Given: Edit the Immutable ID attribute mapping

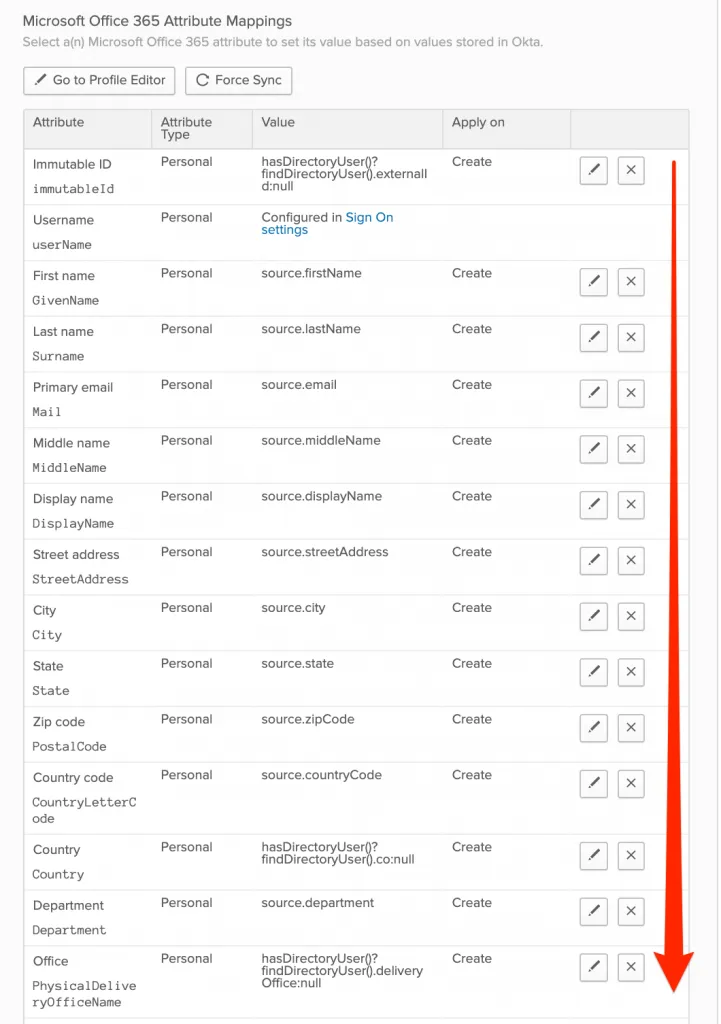Looking at the screenshot, I should [593, 171].
